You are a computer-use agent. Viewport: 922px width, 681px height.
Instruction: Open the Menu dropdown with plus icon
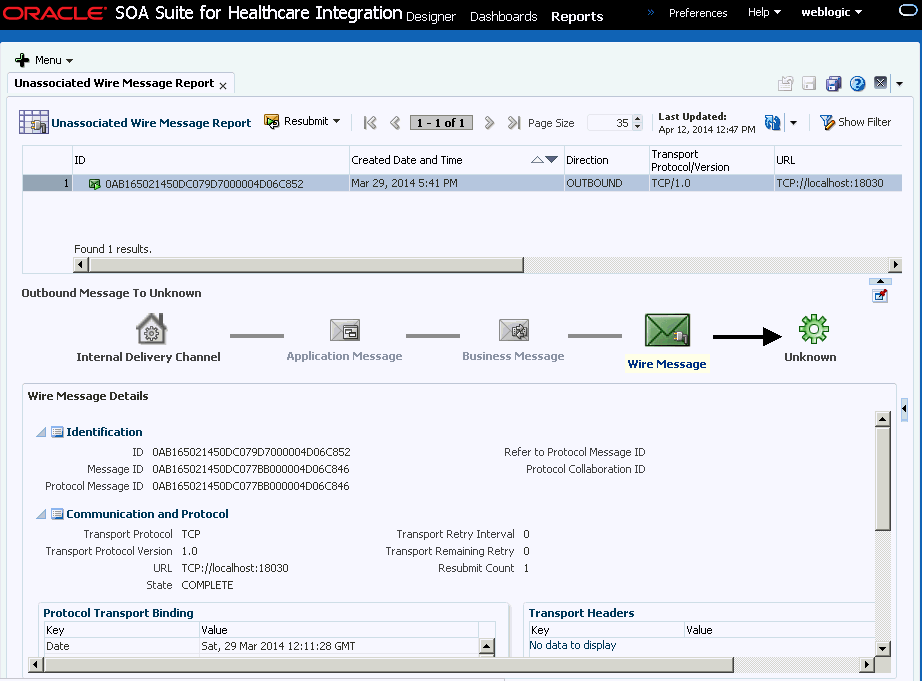click(x=44, y=60)
